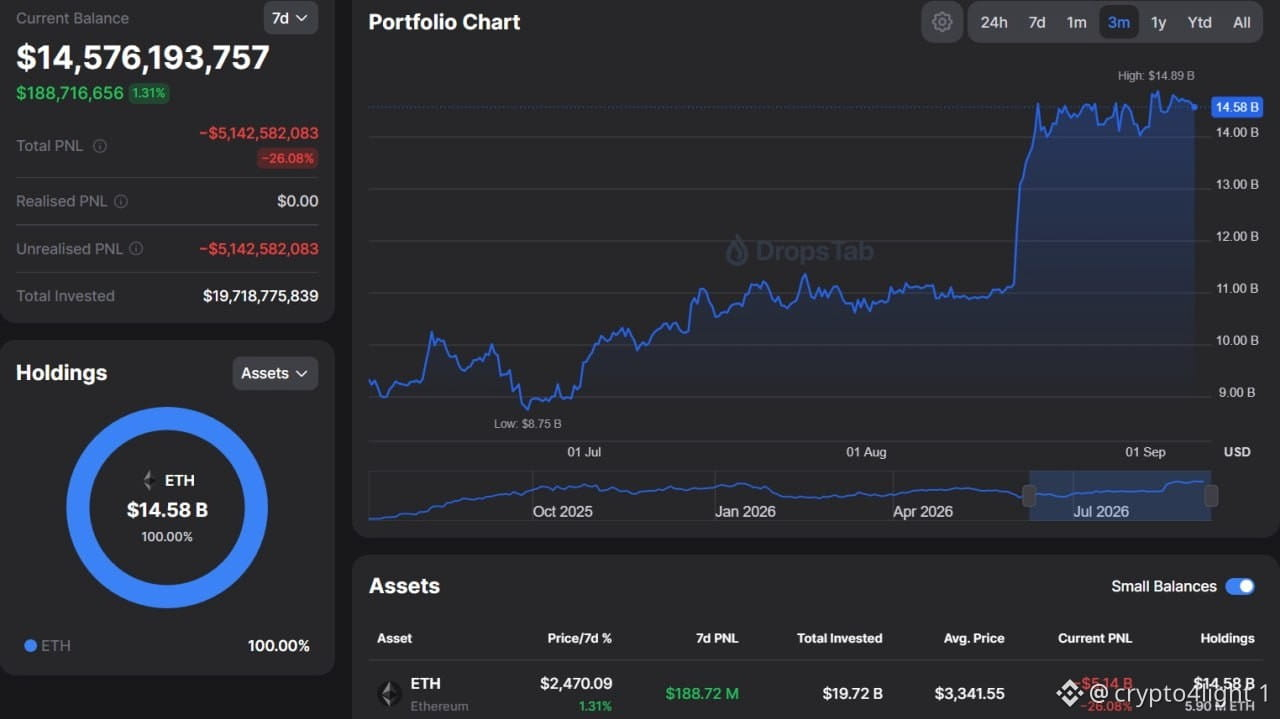The width and height of the screenshot is (1280, 719).
Task: Click Ethereum icon inside holdings donut
Action: (149, 480)
